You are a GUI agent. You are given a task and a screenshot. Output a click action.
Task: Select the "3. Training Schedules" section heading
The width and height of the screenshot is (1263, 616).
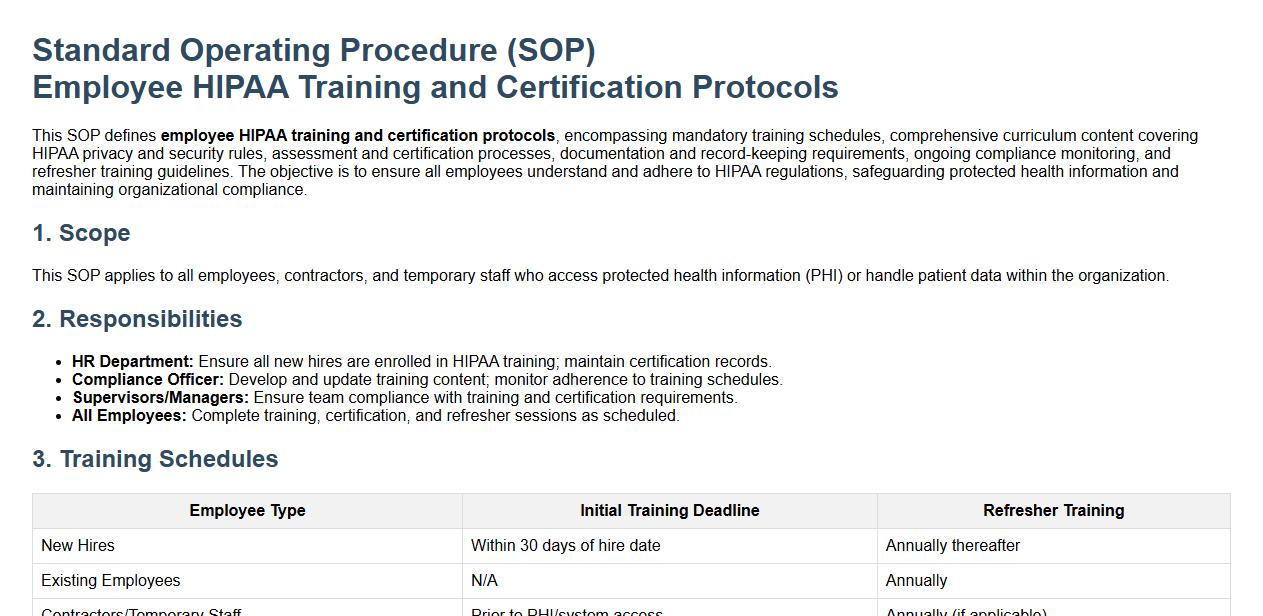(155, 459)
